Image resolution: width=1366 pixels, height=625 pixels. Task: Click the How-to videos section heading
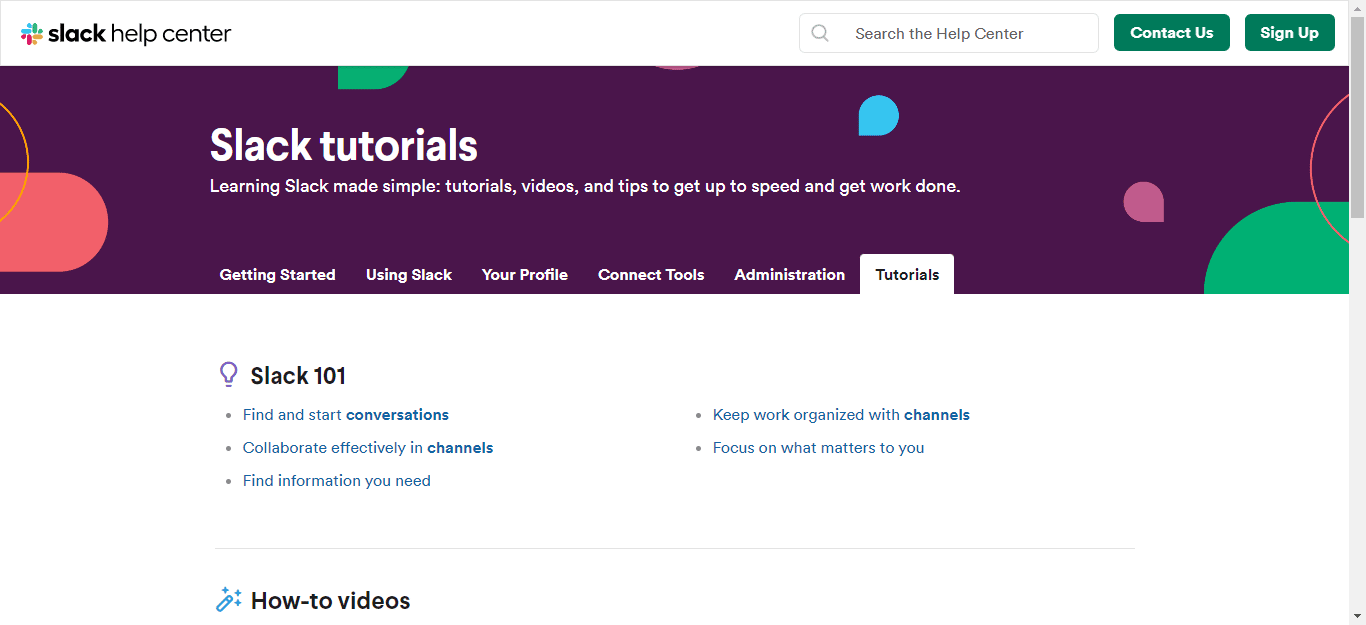coord(330,600)
